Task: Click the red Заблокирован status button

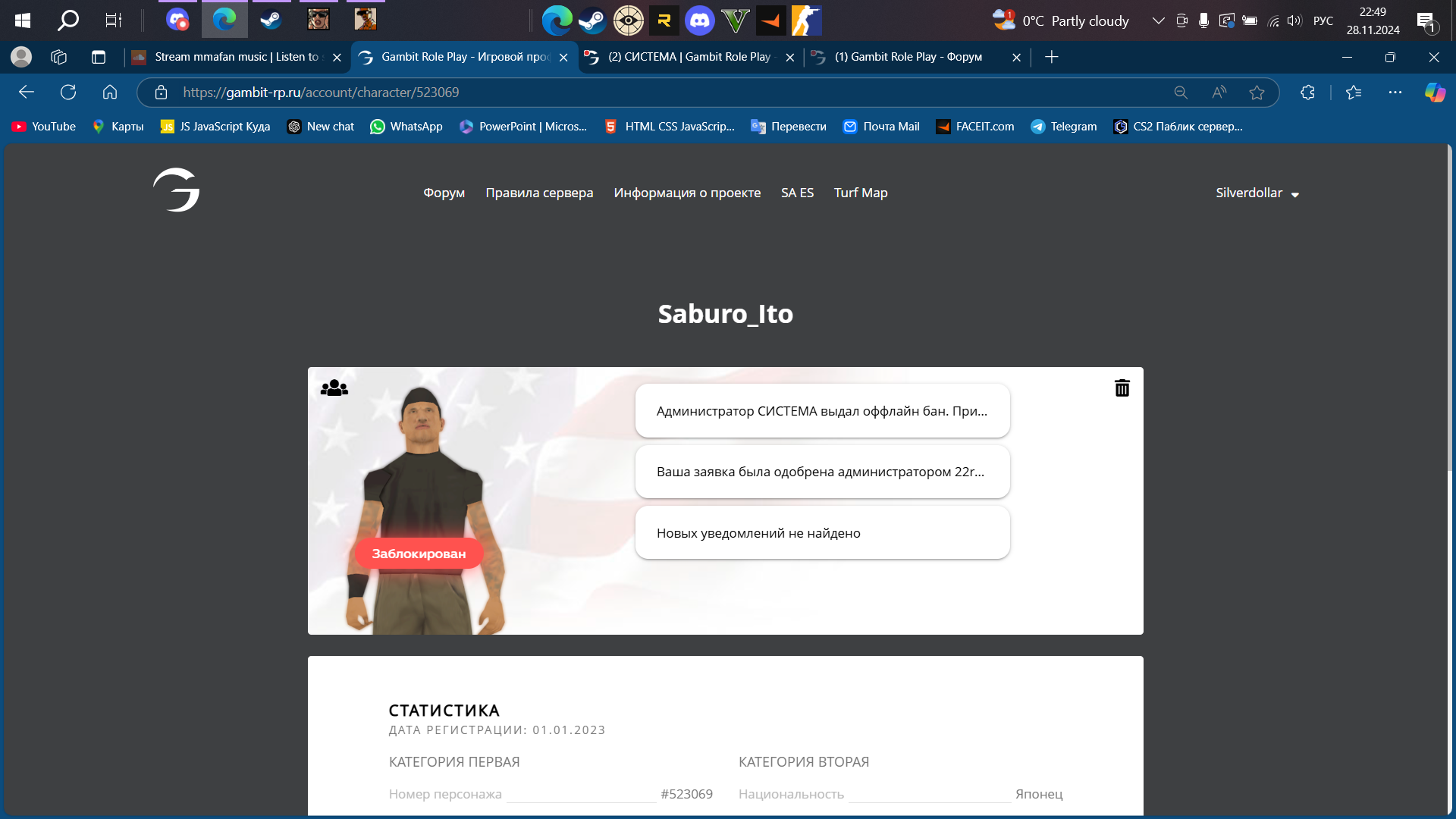Action: coord(419,554)
